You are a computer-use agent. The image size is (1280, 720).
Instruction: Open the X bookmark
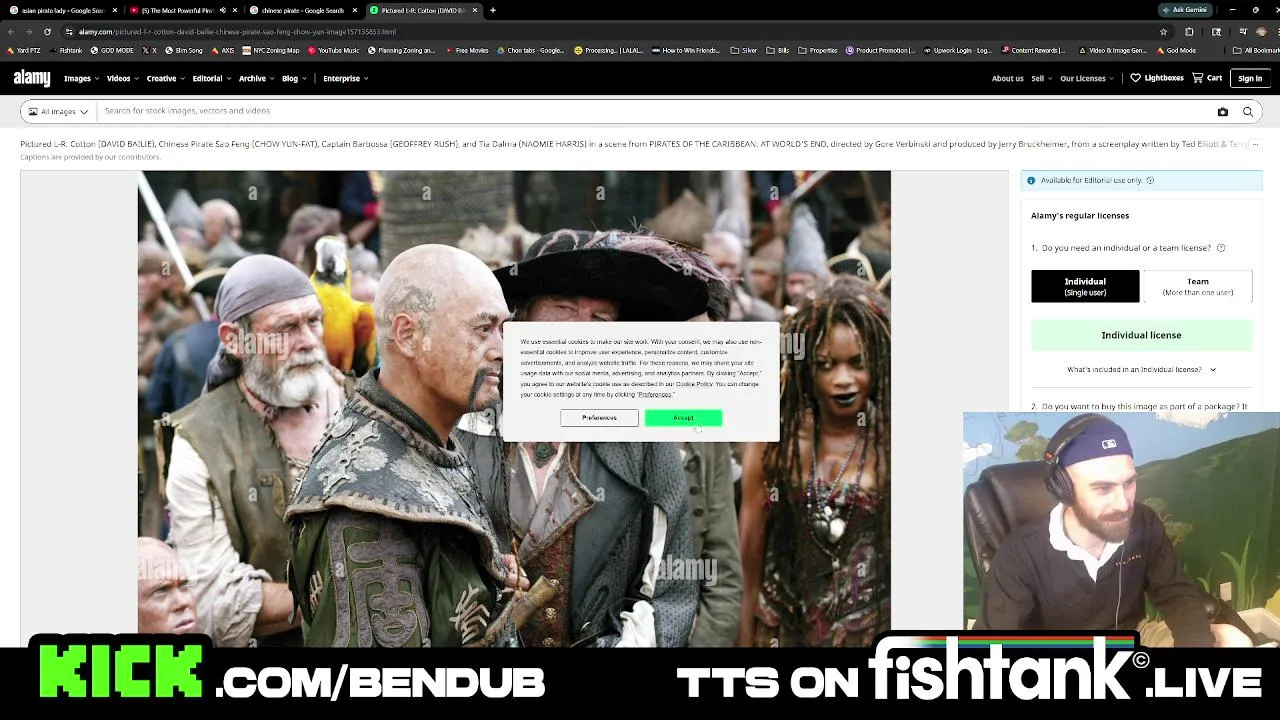(x=149, y=50)
